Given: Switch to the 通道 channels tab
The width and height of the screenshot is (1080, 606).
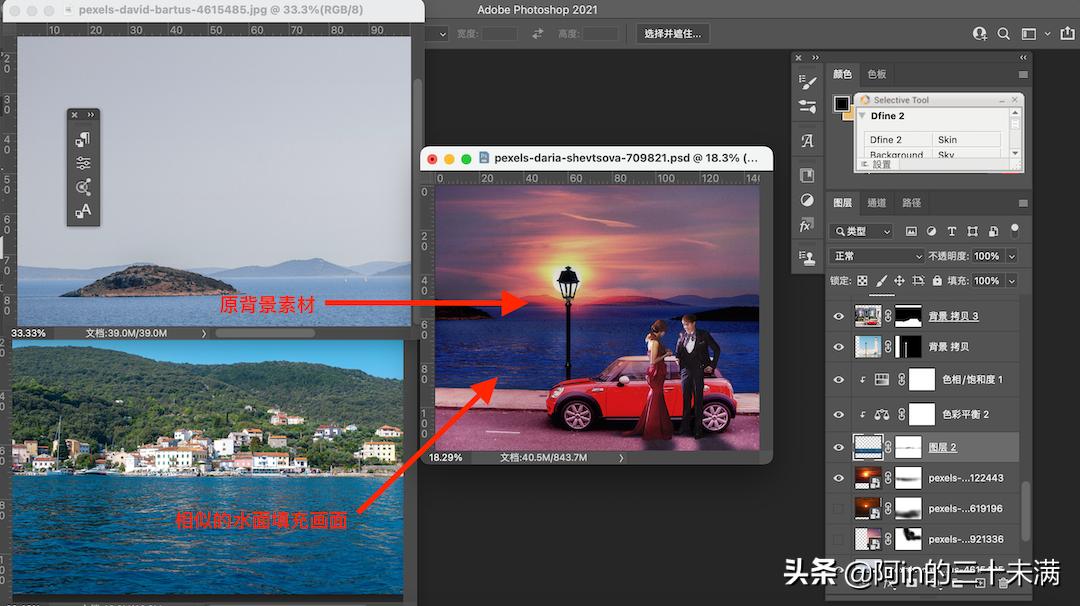Looking at the screenshot, I should [x=877, y=202].
